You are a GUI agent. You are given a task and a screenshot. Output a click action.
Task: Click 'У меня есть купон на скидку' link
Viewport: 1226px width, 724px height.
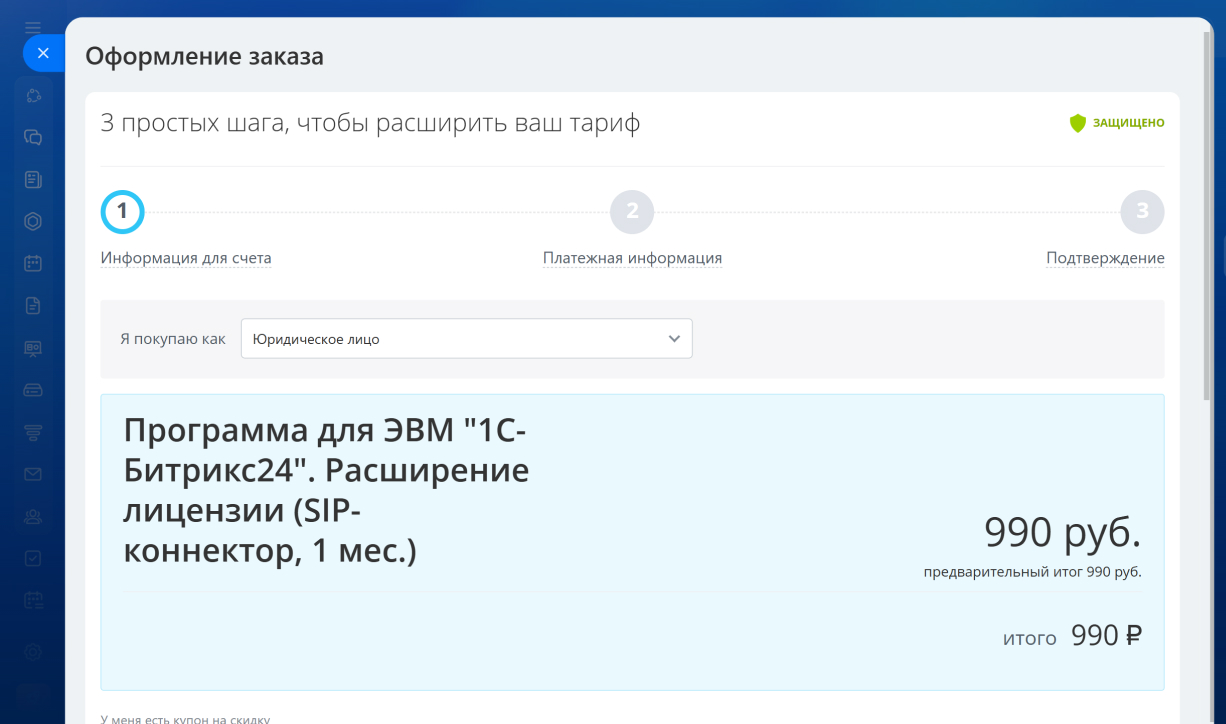pos(185,718)
